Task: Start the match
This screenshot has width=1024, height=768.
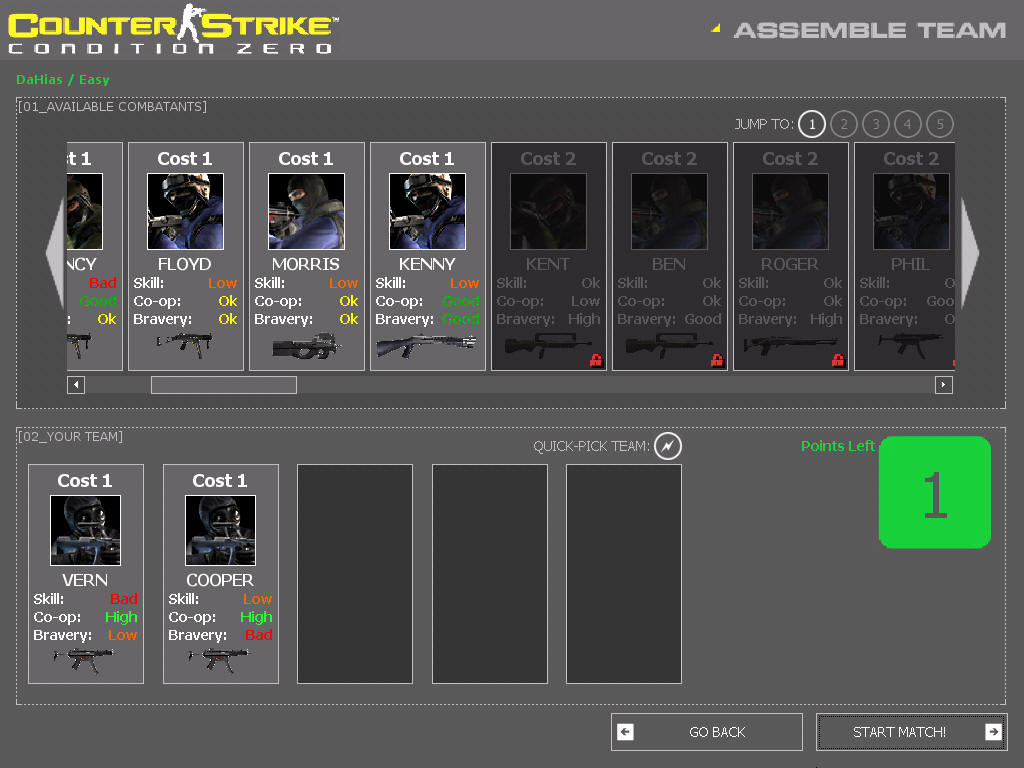Action: [x=912, y=732]
